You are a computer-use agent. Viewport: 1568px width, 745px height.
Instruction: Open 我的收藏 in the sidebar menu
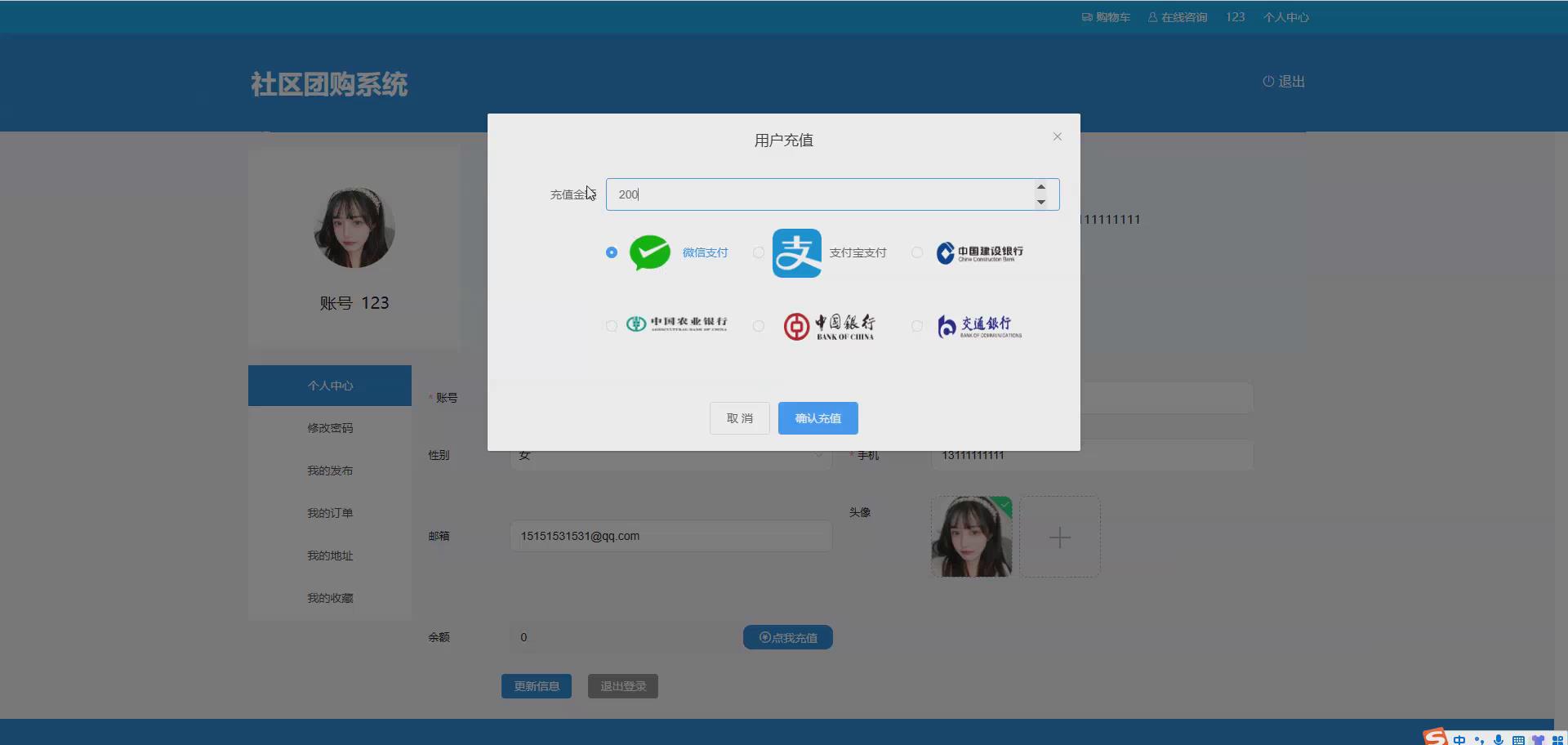pyautogui.click(x=330, y=598)
